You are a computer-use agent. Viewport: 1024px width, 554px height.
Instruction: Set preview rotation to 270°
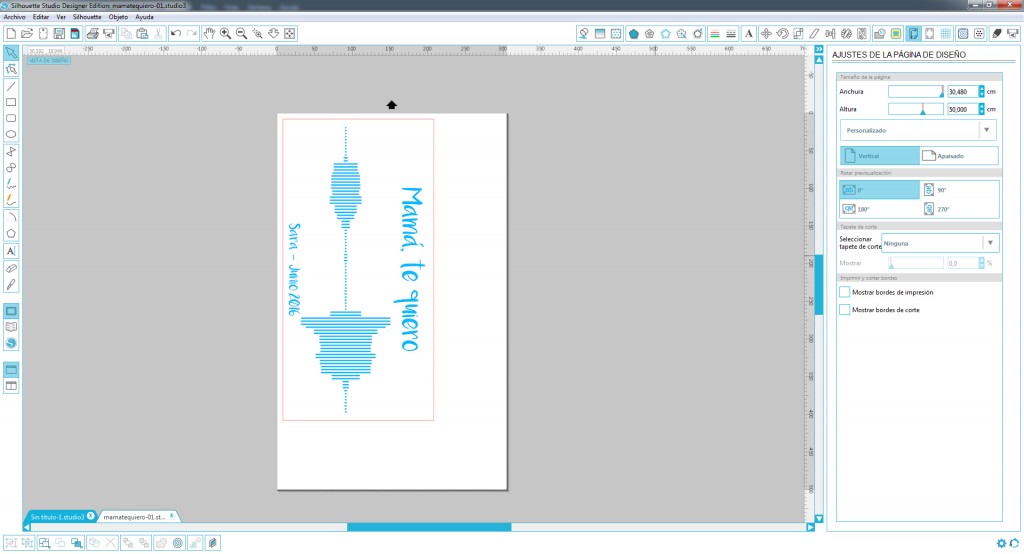coord(959,209)
